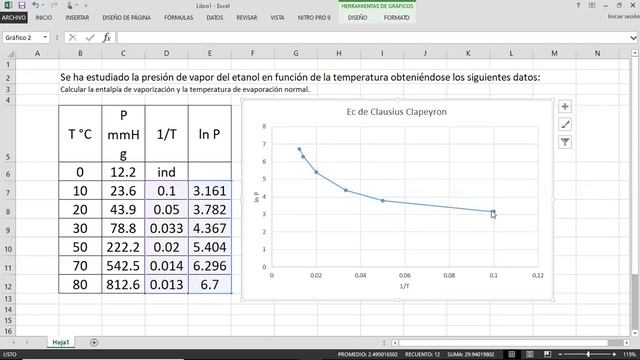640x360 pixels.
Task: Open the chart tools DISEÑO tab
Action: pyautogui.click(x=358, y=18)
